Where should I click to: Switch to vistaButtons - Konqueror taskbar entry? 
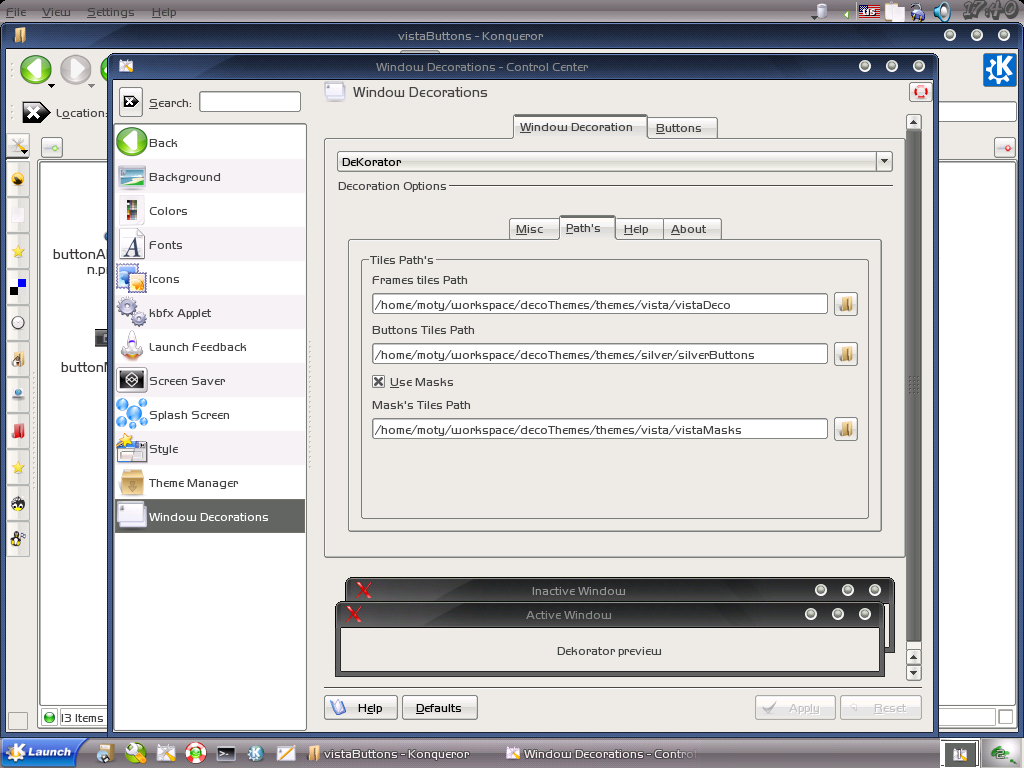[x=389, y=754]
